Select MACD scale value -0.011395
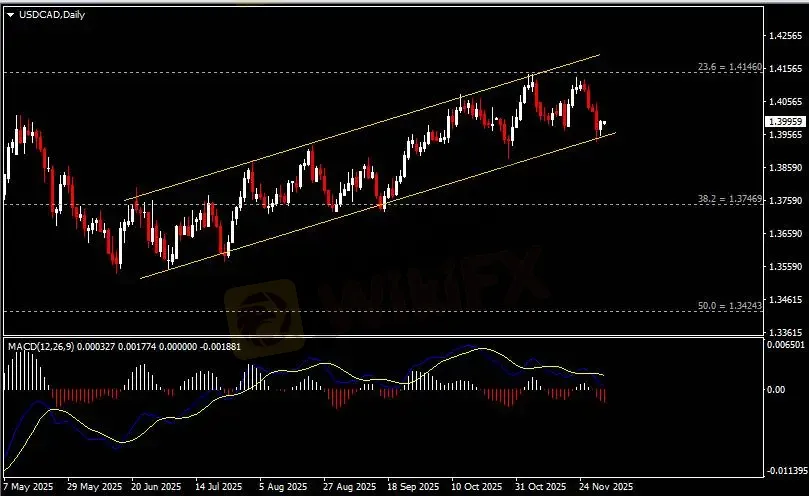Image resolution: width=809 pixels, height=496 pixels. tap(787, 471)
